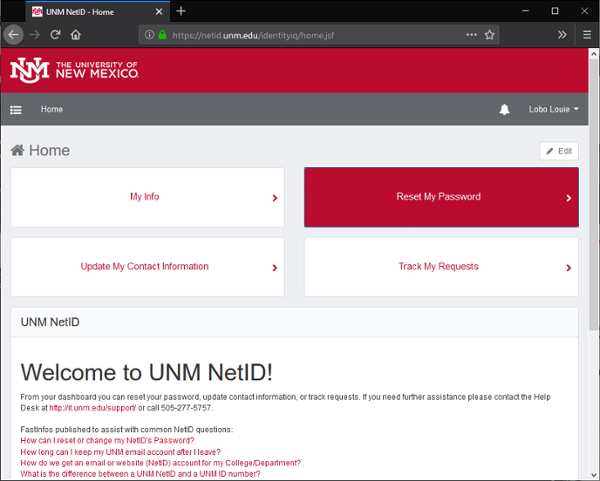This screenshot has width=600, height=481.
Task: Click the arrow on the My Info card
Action: point(275,198)
